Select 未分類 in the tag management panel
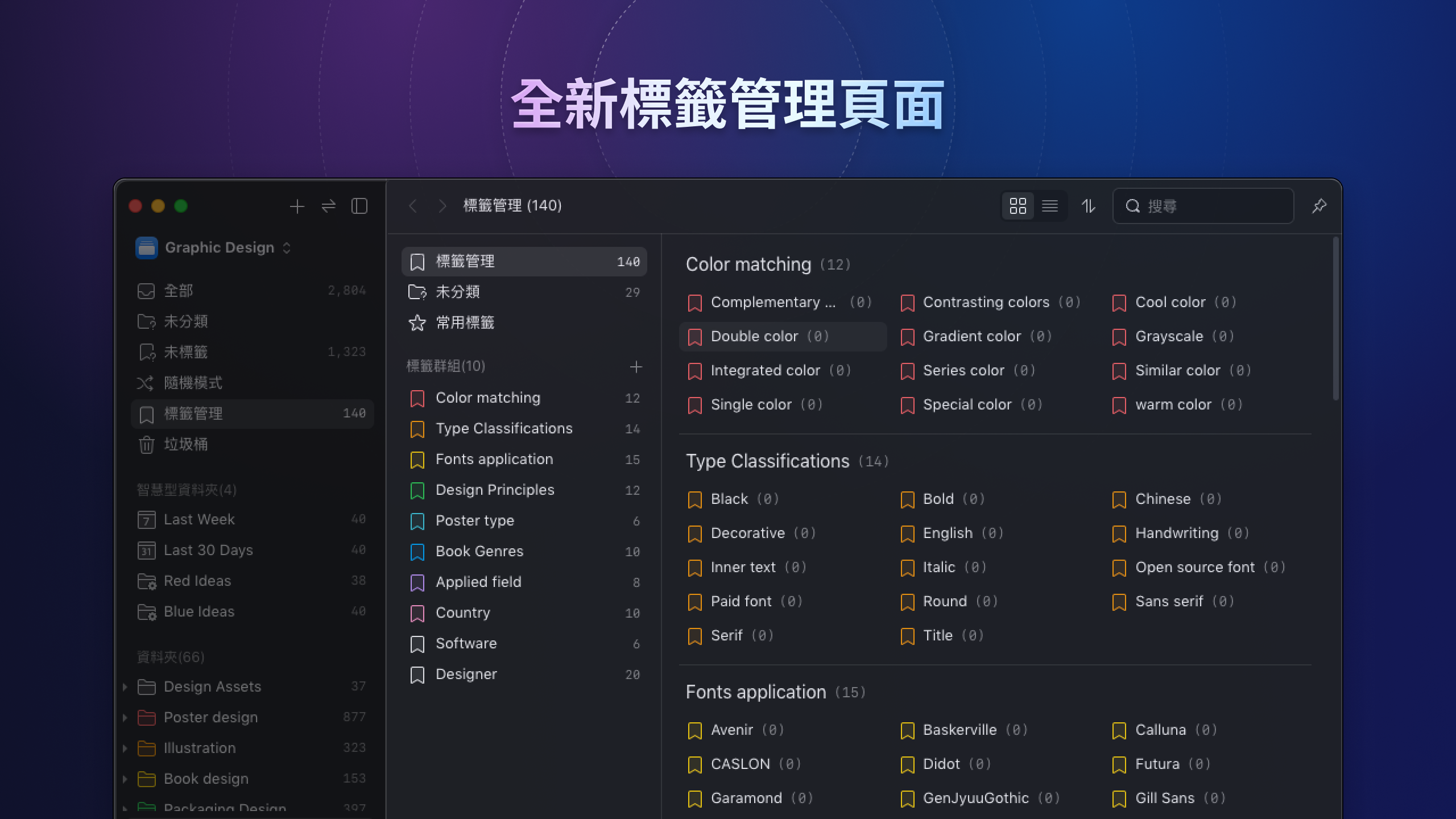 coord(459,292)
